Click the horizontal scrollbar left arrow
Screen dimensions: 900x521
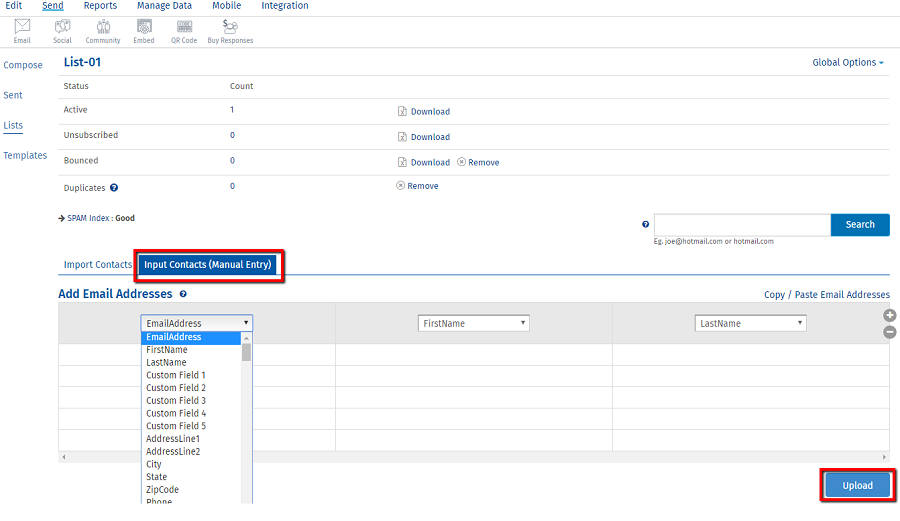click(64, 457)
